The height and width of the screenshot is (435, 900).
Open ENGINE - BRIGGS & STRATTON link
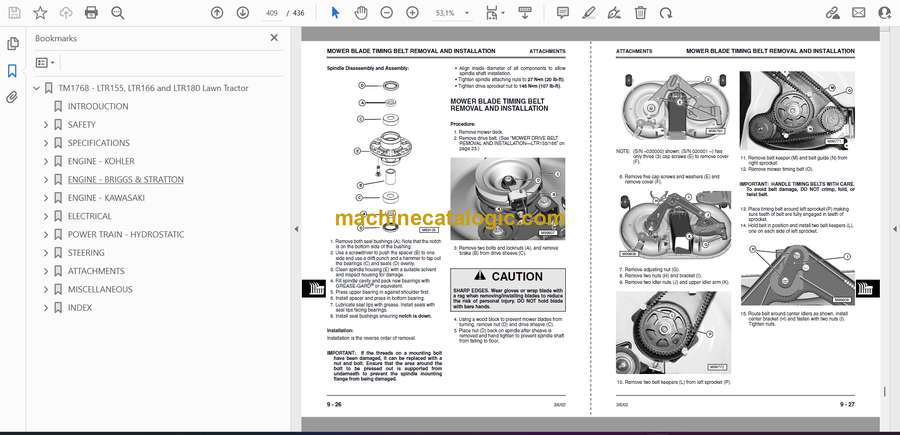point(126,180)
